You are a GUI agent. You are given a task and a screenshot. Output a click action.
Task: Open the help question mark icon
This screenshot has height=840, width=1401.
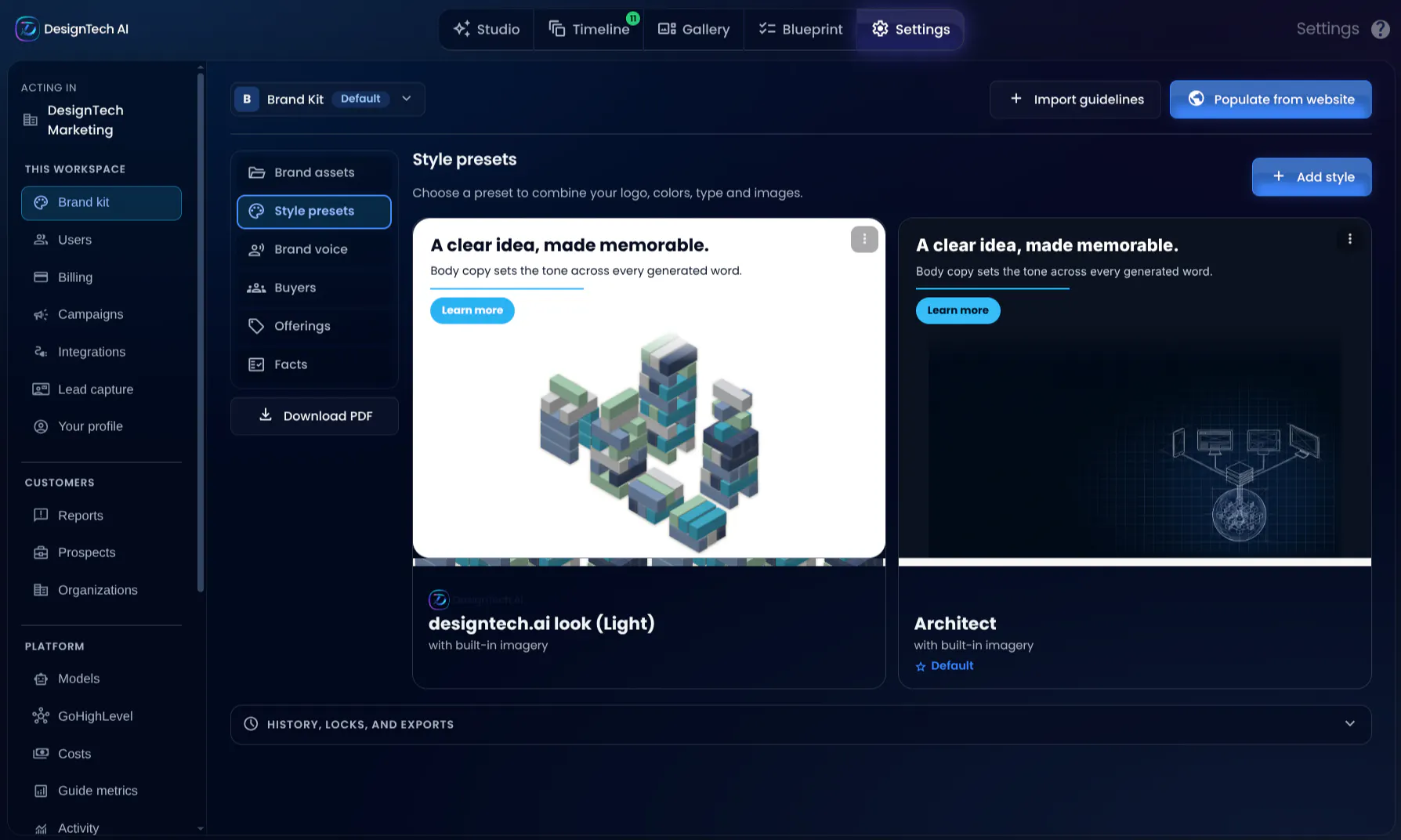click(1381, 29)
